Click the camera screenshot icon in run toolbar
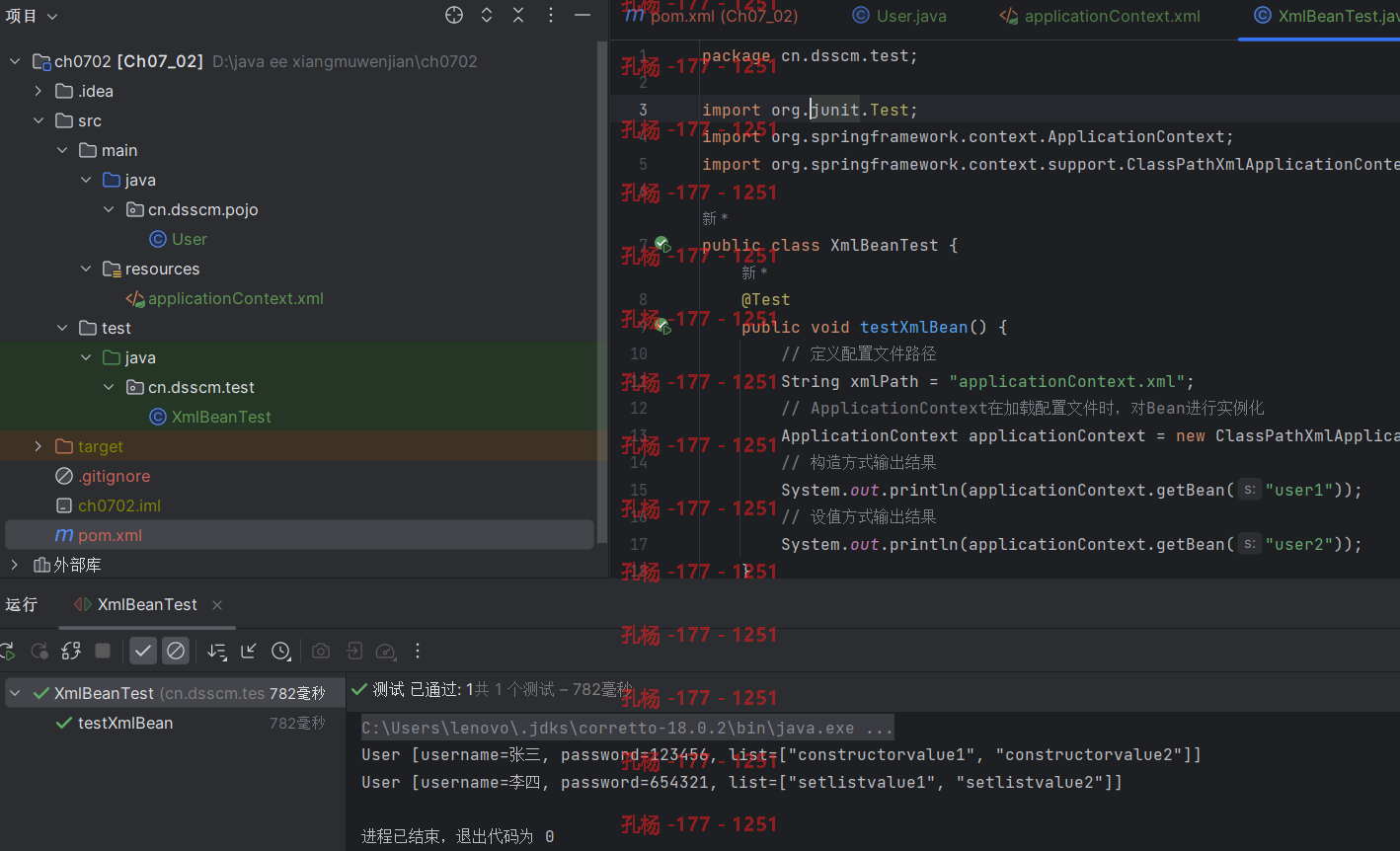This screenshot has width=1400, height=851. (x=321, y=651)
